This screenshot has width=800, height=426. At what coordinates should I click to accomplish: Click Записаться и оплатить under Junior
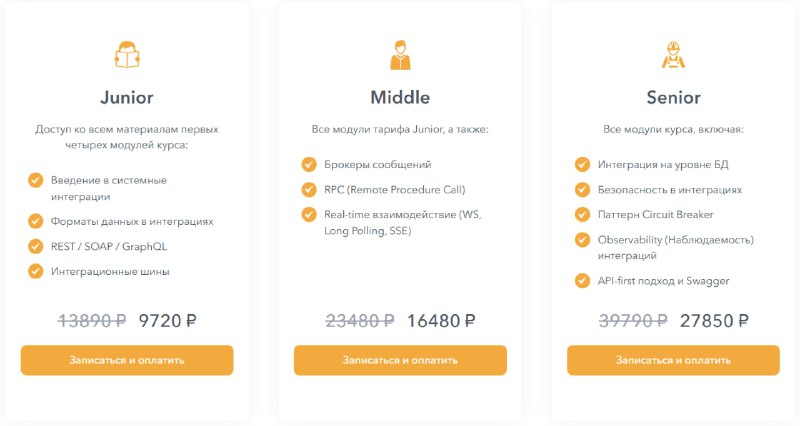pyautogui.click(x=127, y=360)
